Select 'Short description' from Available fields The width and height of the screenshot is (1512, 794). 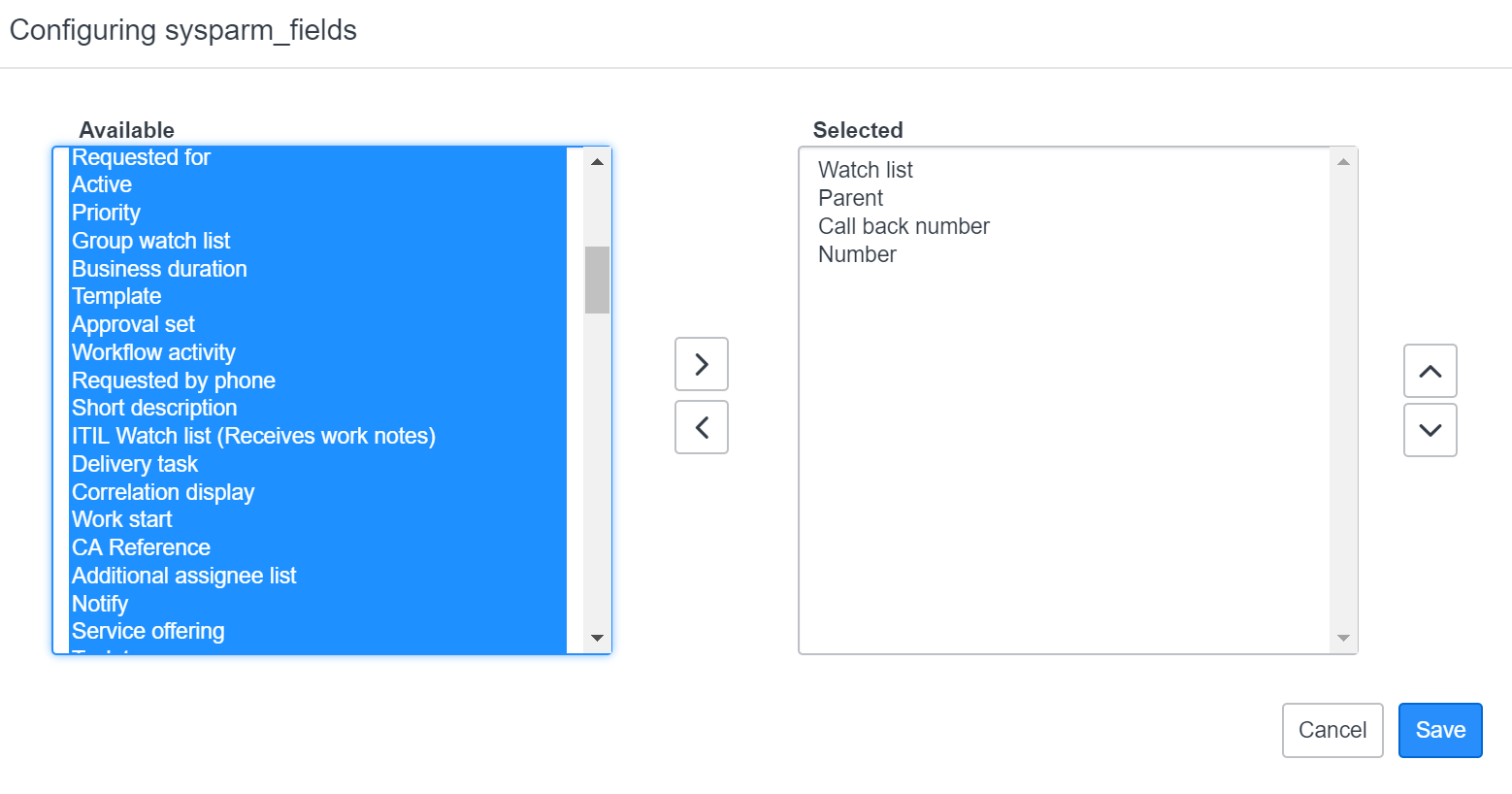pos(154,408)
